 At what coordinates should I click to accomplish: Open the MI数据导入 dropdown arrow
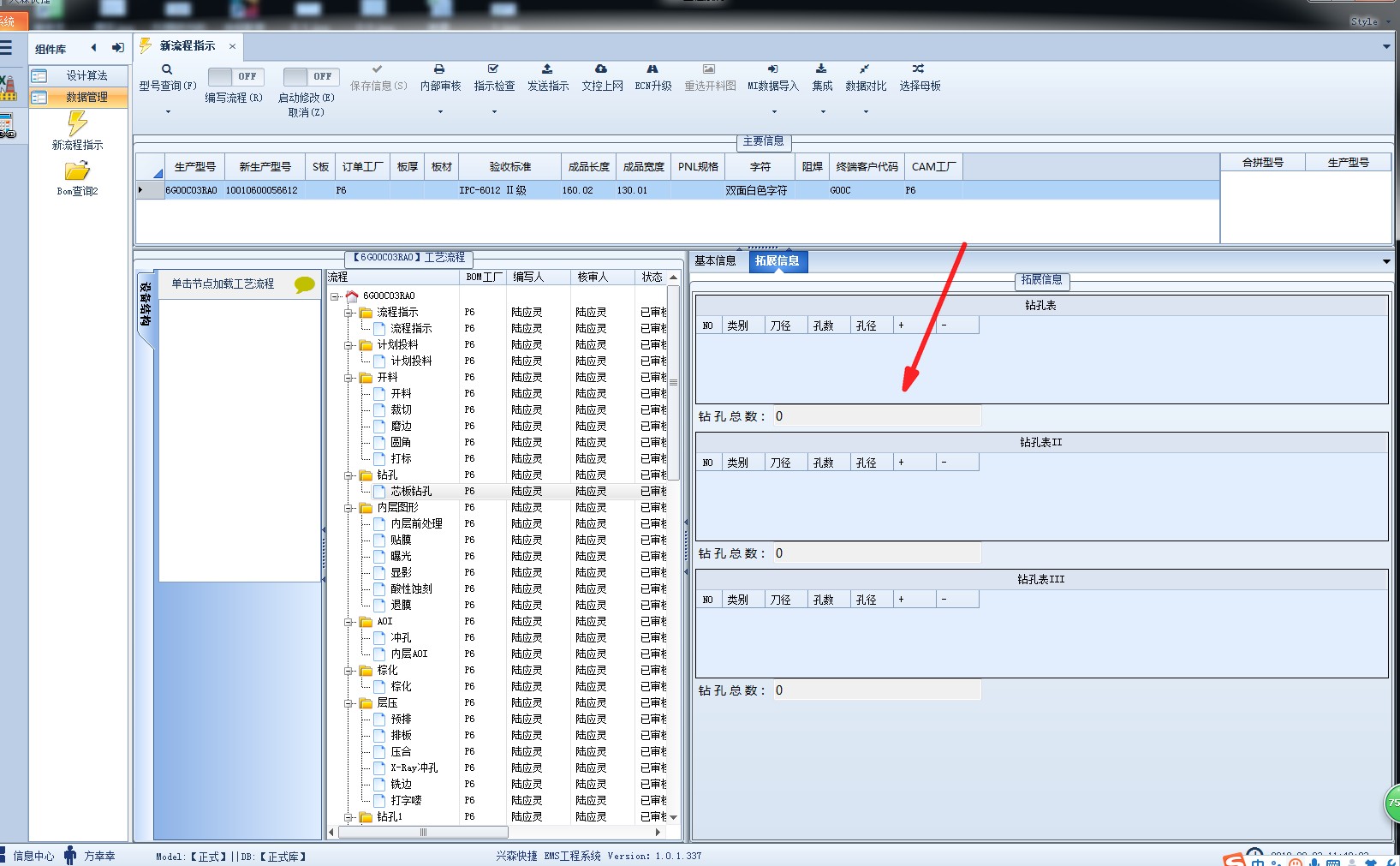click(774, 112)
